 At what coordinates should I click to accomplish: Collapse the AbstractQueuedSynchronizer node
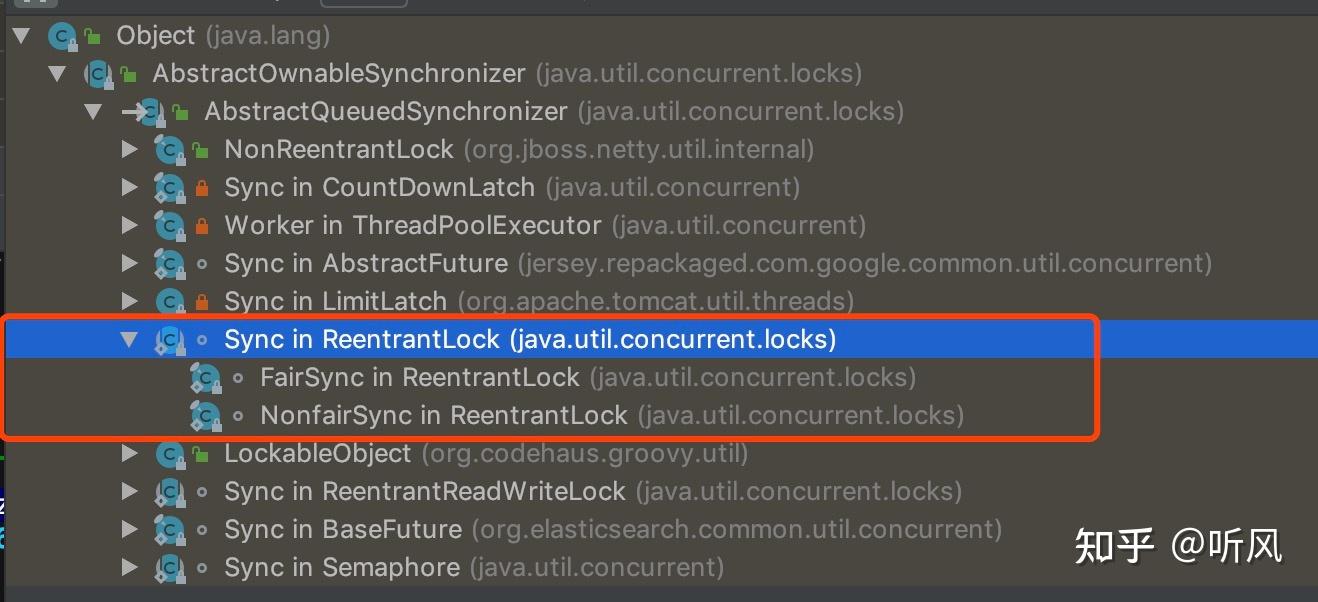[93, 112]
